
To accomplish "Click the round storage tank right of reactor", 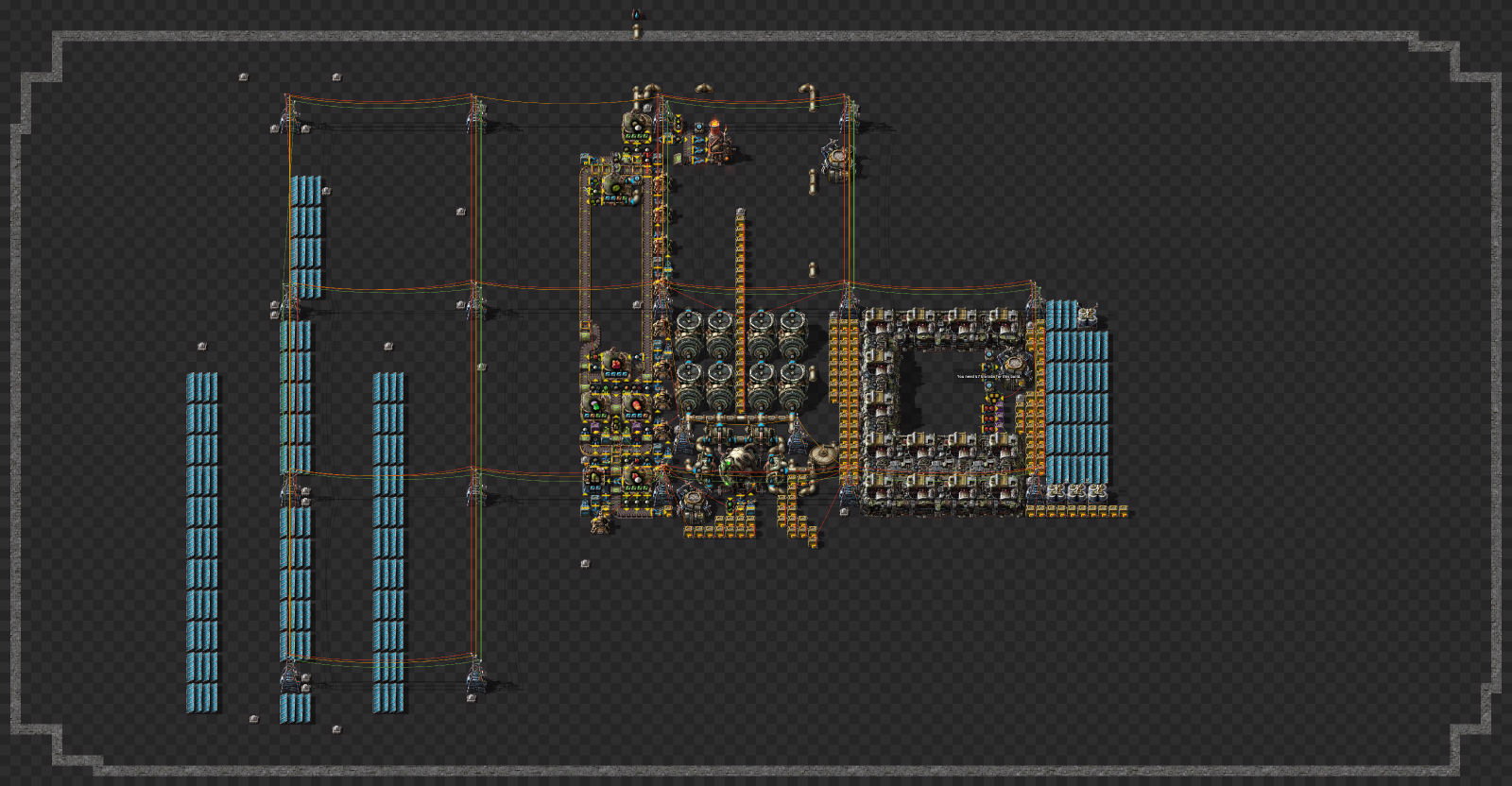I will point(824,457).
